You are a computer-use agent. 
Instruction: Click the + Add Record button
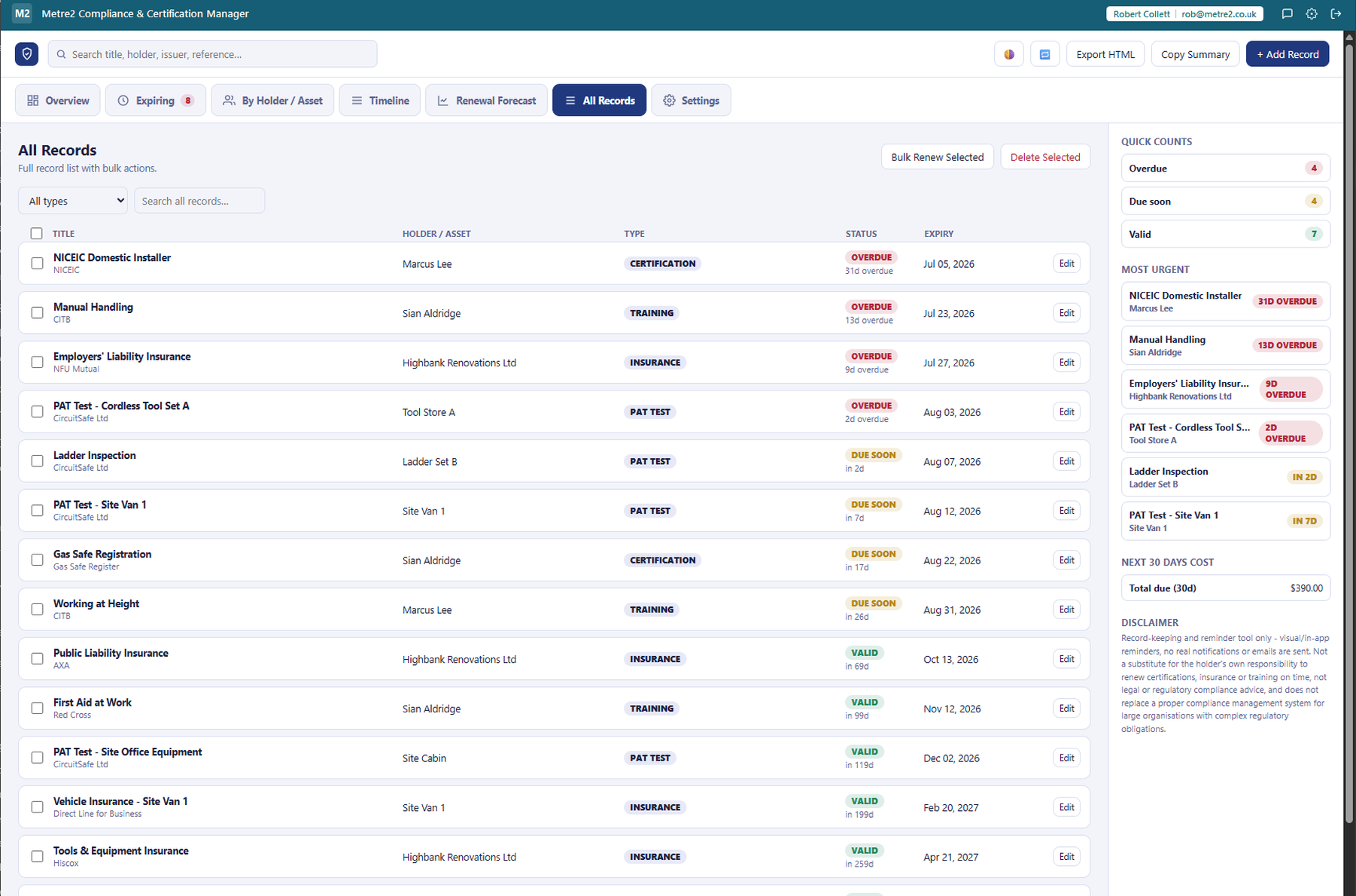point(1288,54)
